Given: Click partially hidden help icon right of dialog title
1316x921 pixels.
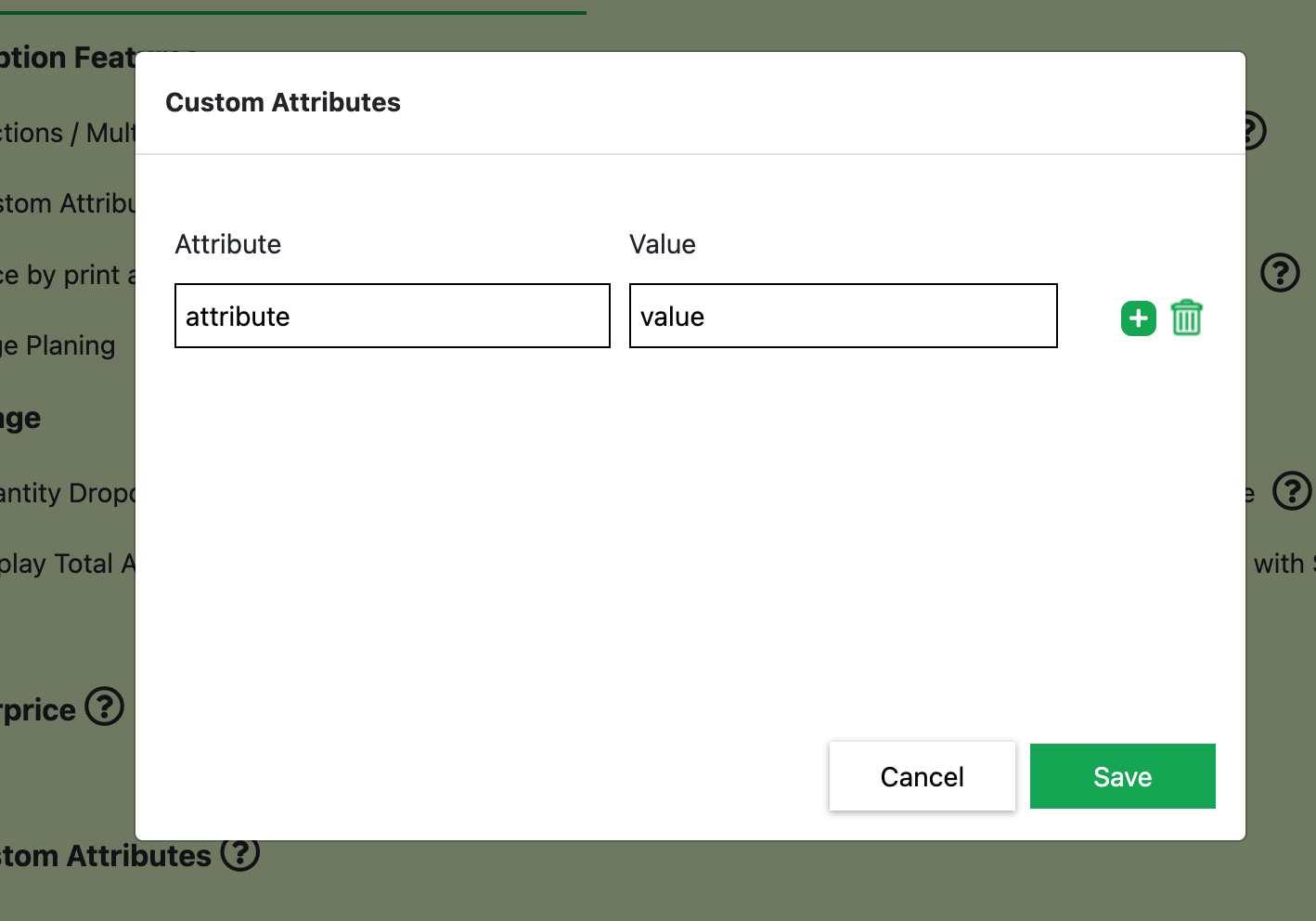Looking at the screenshot, I should click(1256, 130).
